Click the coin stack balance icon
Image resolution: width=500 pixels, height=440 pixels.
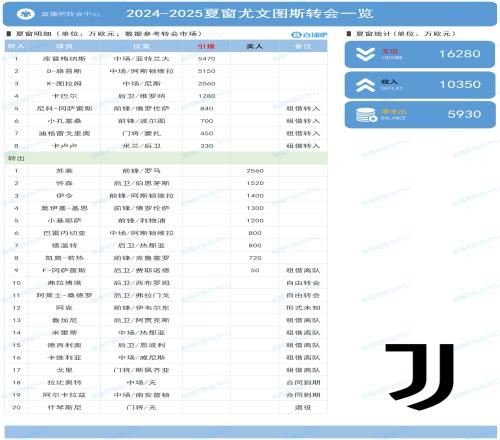point(366,115)
